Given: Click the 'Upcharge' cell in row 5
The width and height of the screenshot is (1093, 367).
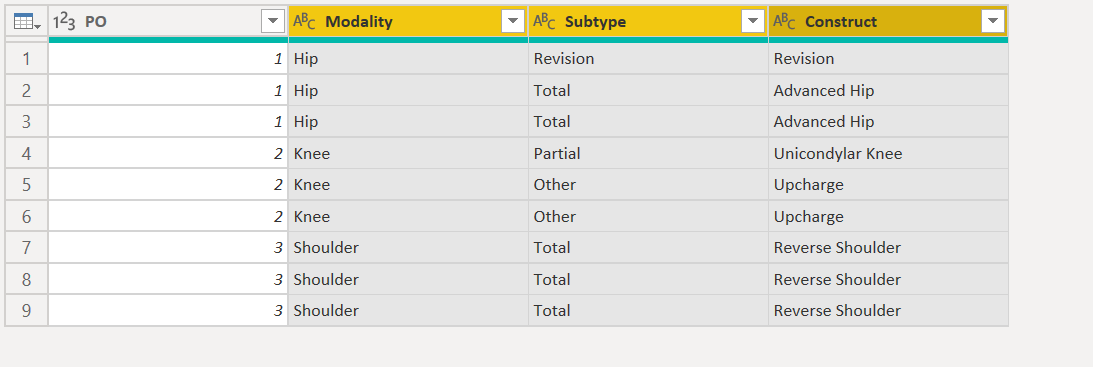Looking at the screenshot, I should (888, 184).
